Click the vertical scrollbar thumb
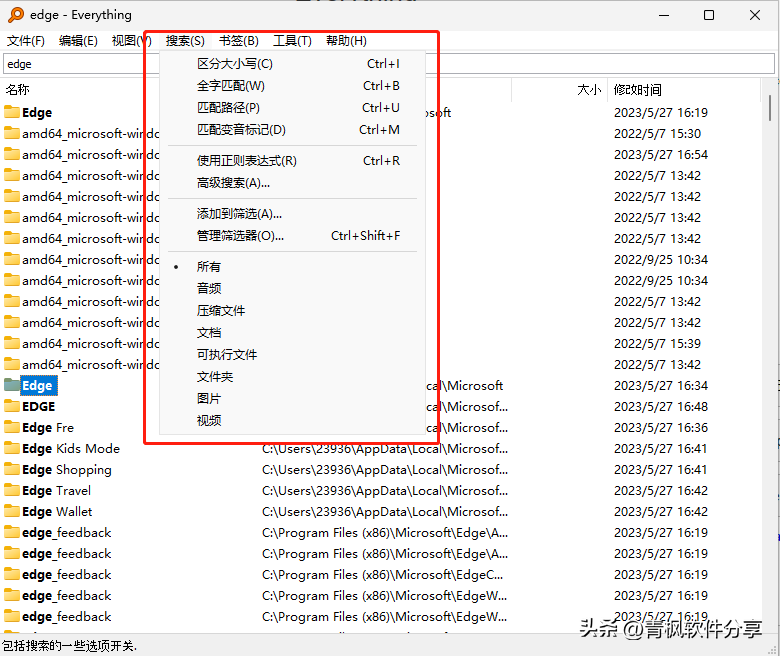780x656 pixels. tap(770, 107)
